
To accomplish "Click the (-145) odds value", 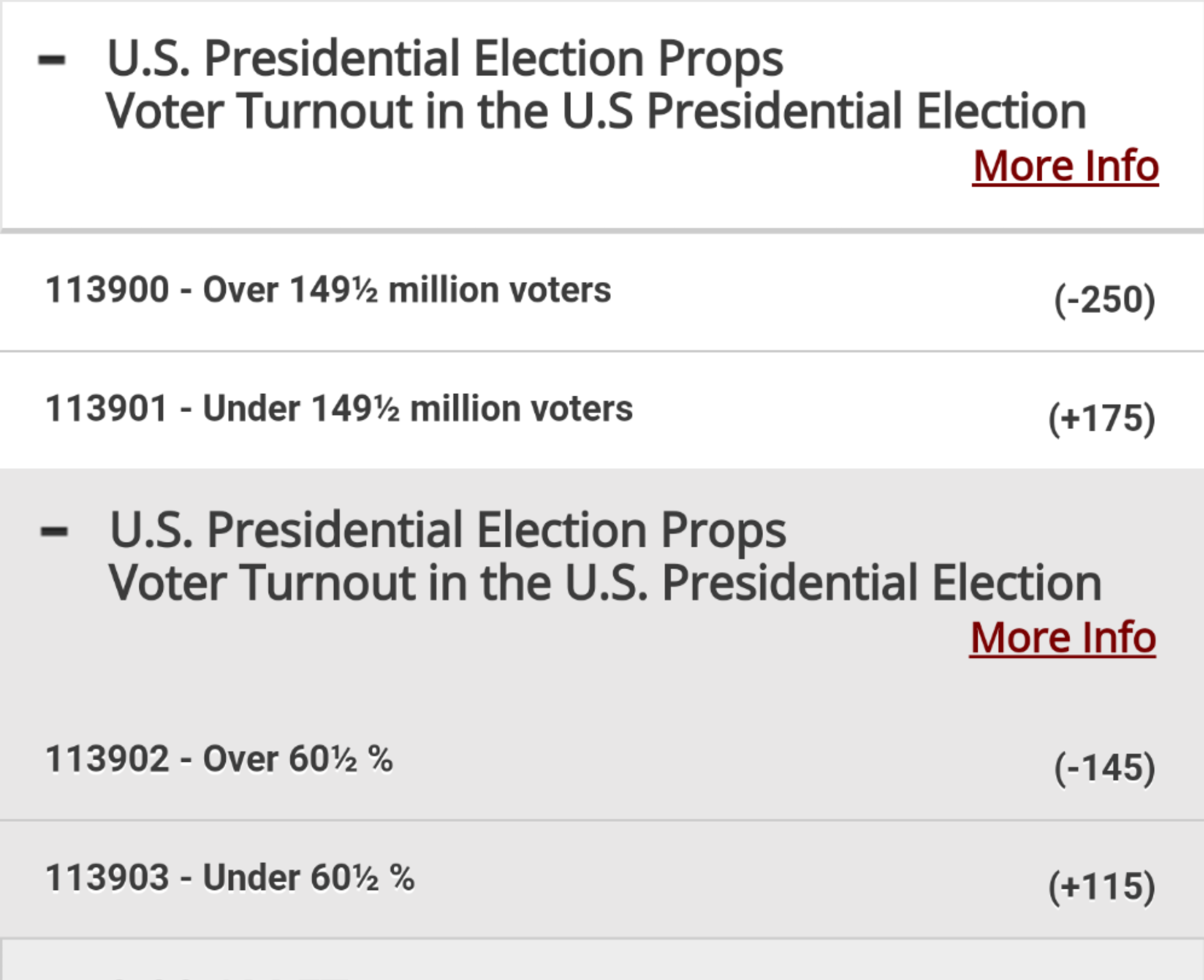I will (1105, 768).
